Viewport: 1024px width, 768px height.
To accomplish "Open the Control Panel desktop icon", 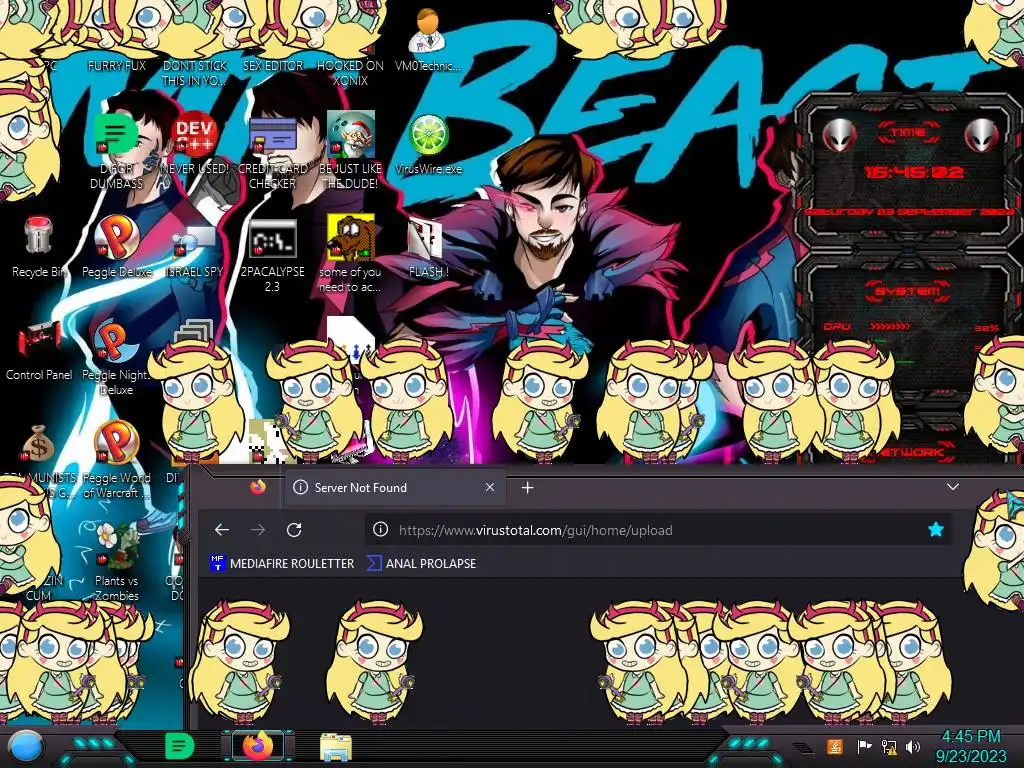I will coord(39,350).
